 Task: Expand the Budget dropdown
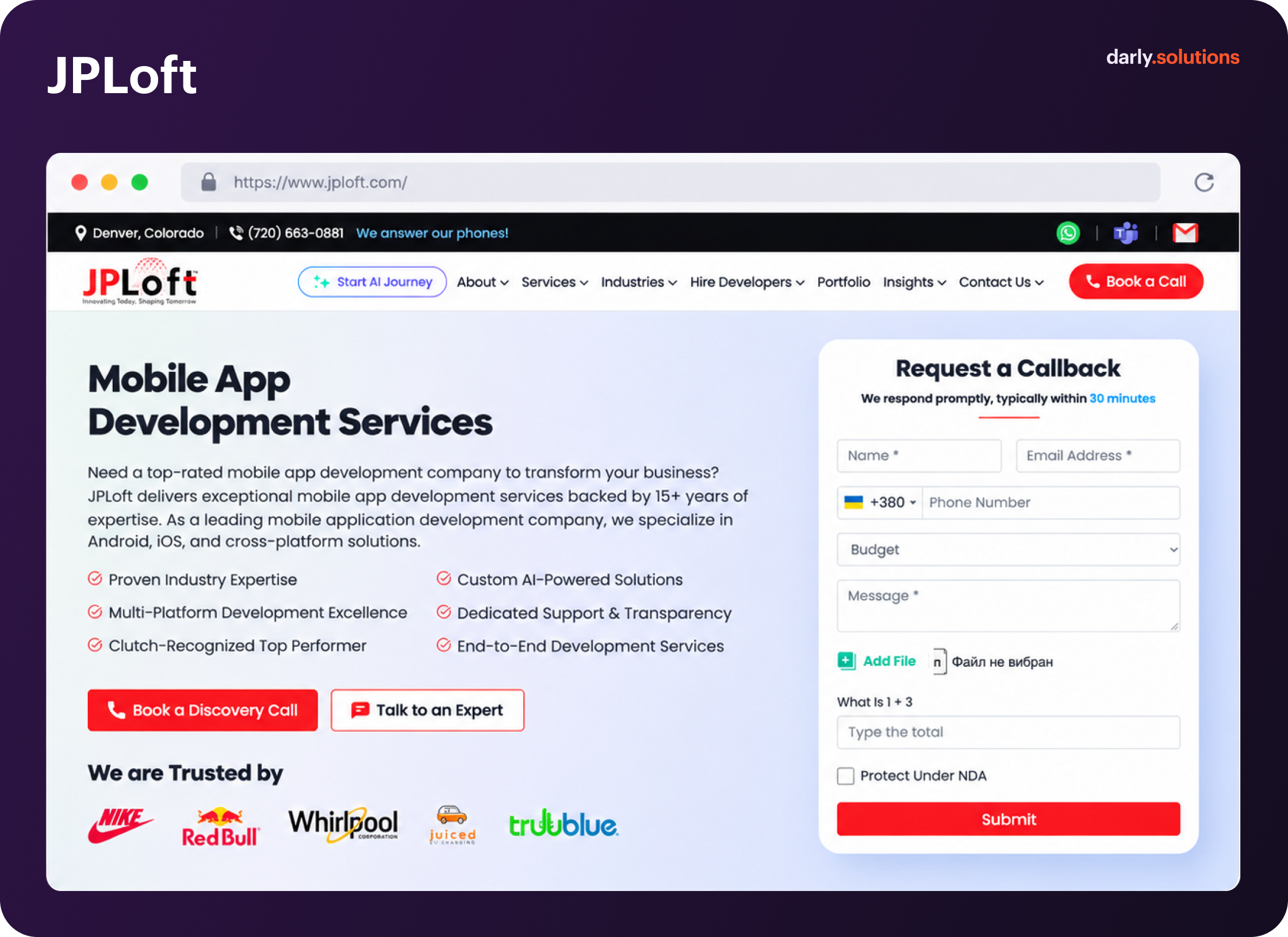[1008, 550]
